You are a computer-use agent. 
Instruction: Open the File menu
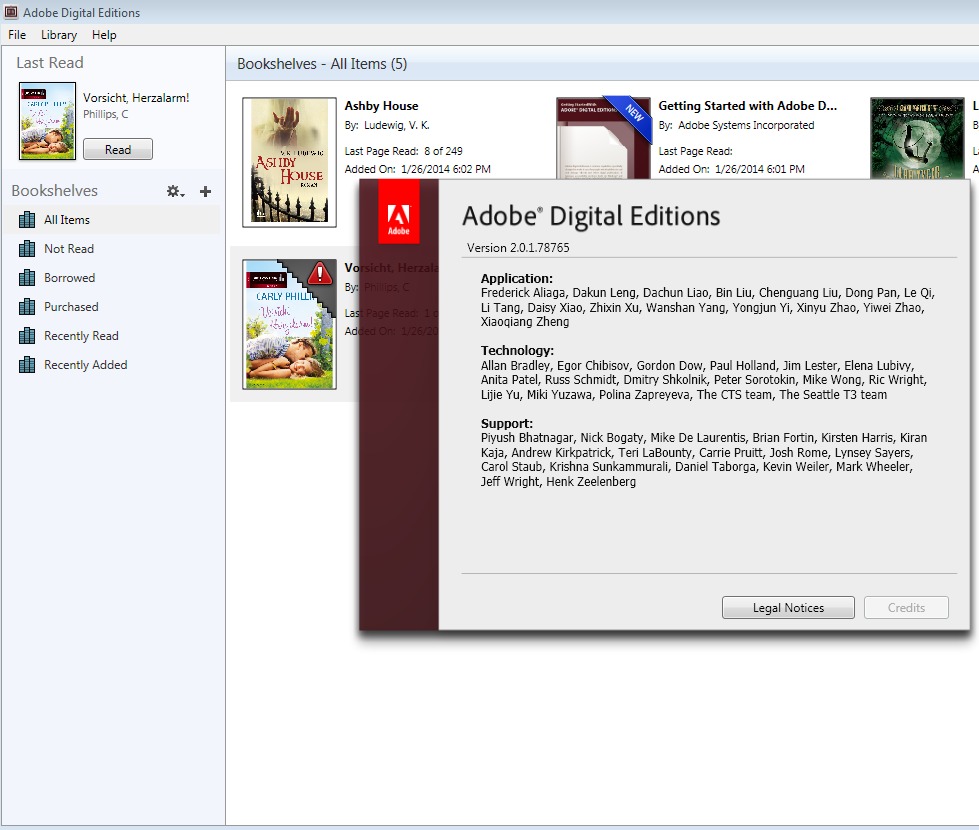(x=17, y=35)
